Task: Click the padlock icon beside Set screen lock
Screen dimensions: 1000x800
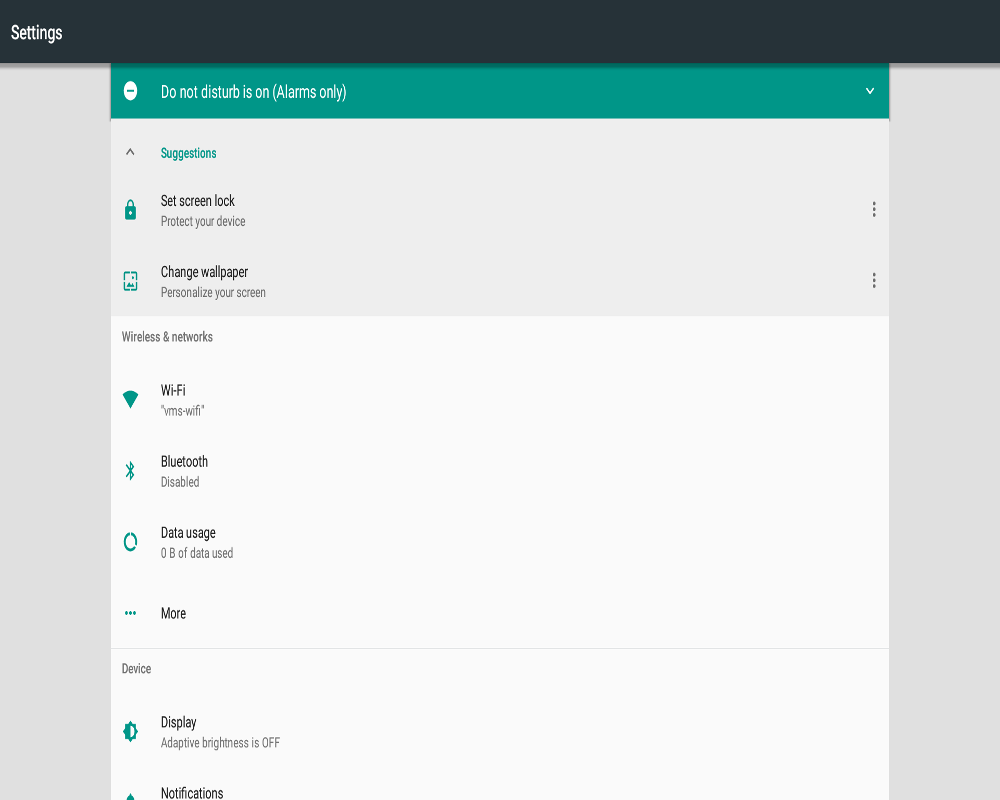Action: click(130, 209)
